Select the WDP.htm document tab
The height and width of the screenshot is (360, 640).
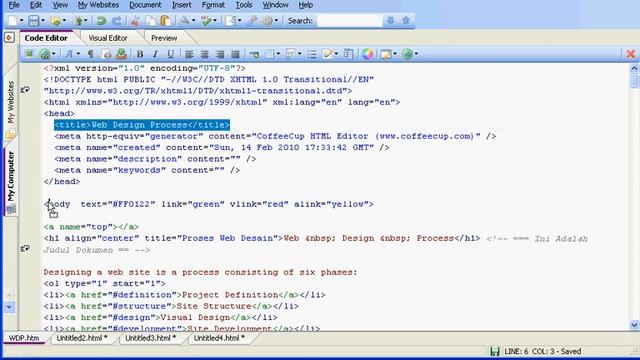pos(24,338)
